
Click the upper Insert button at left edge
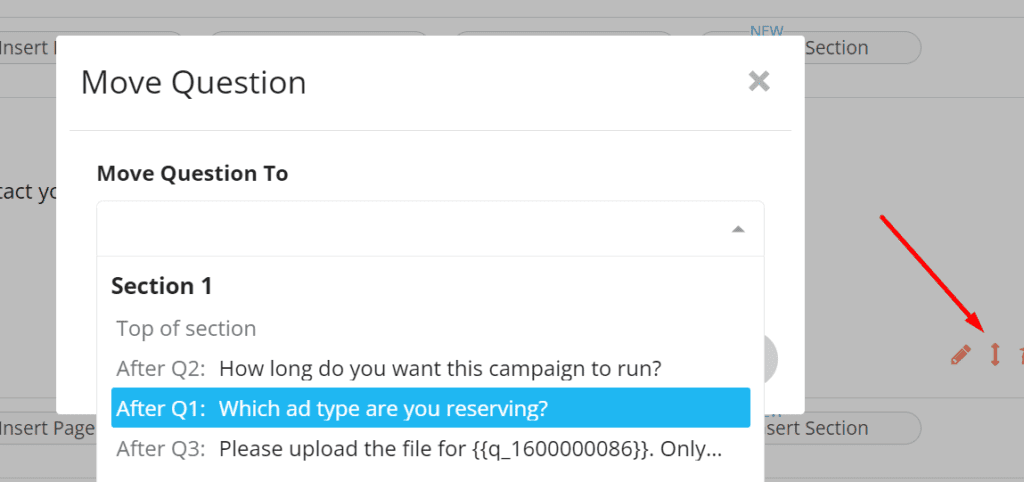28,48
